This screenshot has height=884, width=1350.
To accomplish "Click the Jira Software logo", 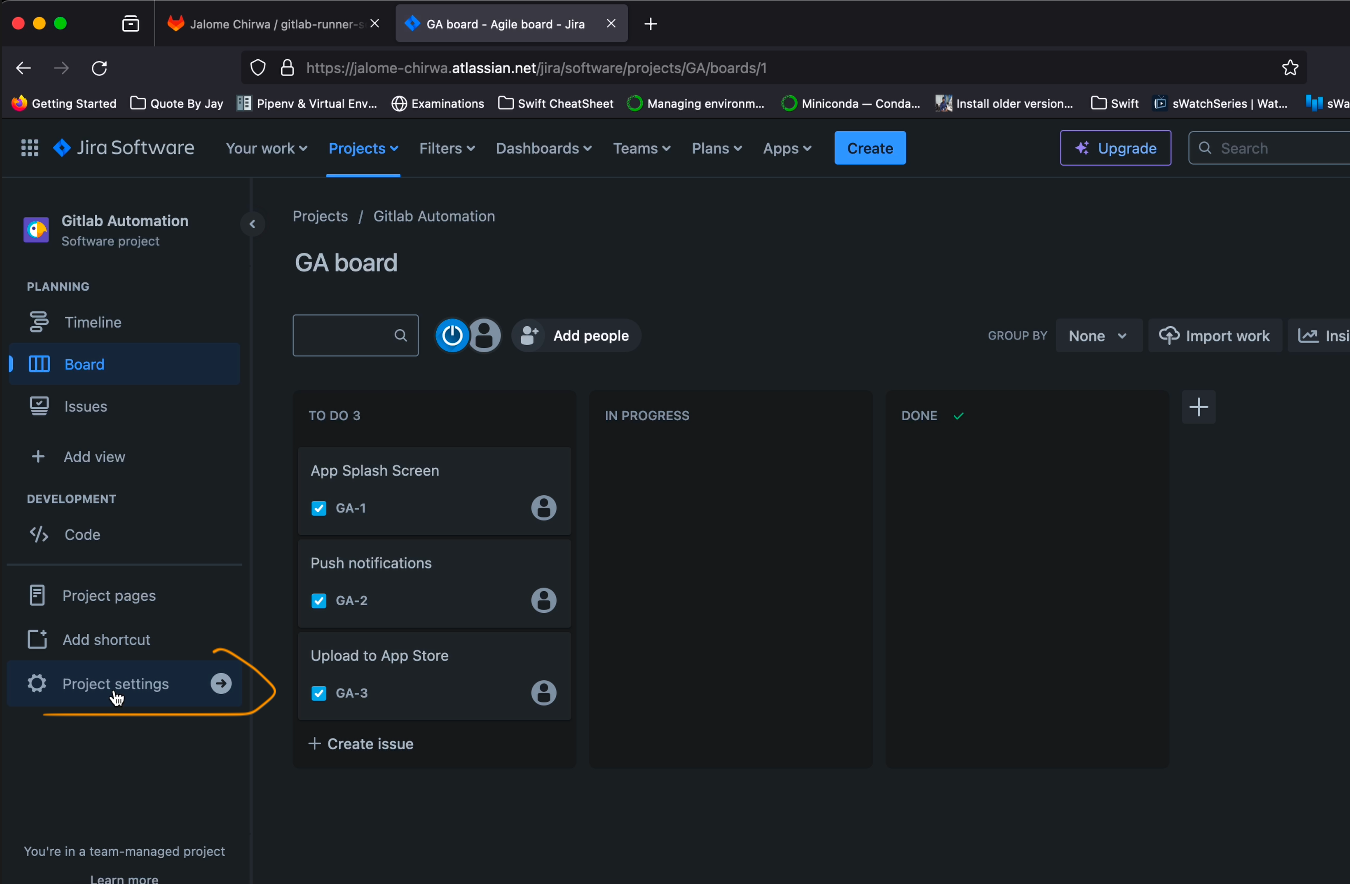I will 124,148.
